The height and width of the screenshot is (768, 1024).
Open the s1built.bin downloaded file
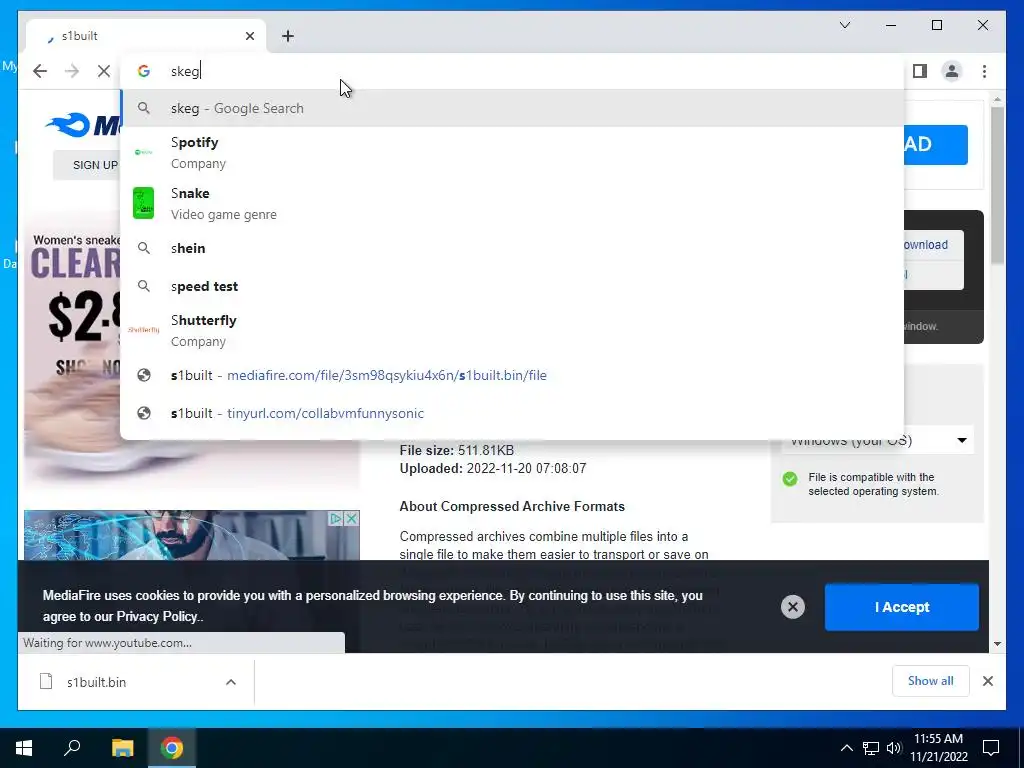[96, 682]
